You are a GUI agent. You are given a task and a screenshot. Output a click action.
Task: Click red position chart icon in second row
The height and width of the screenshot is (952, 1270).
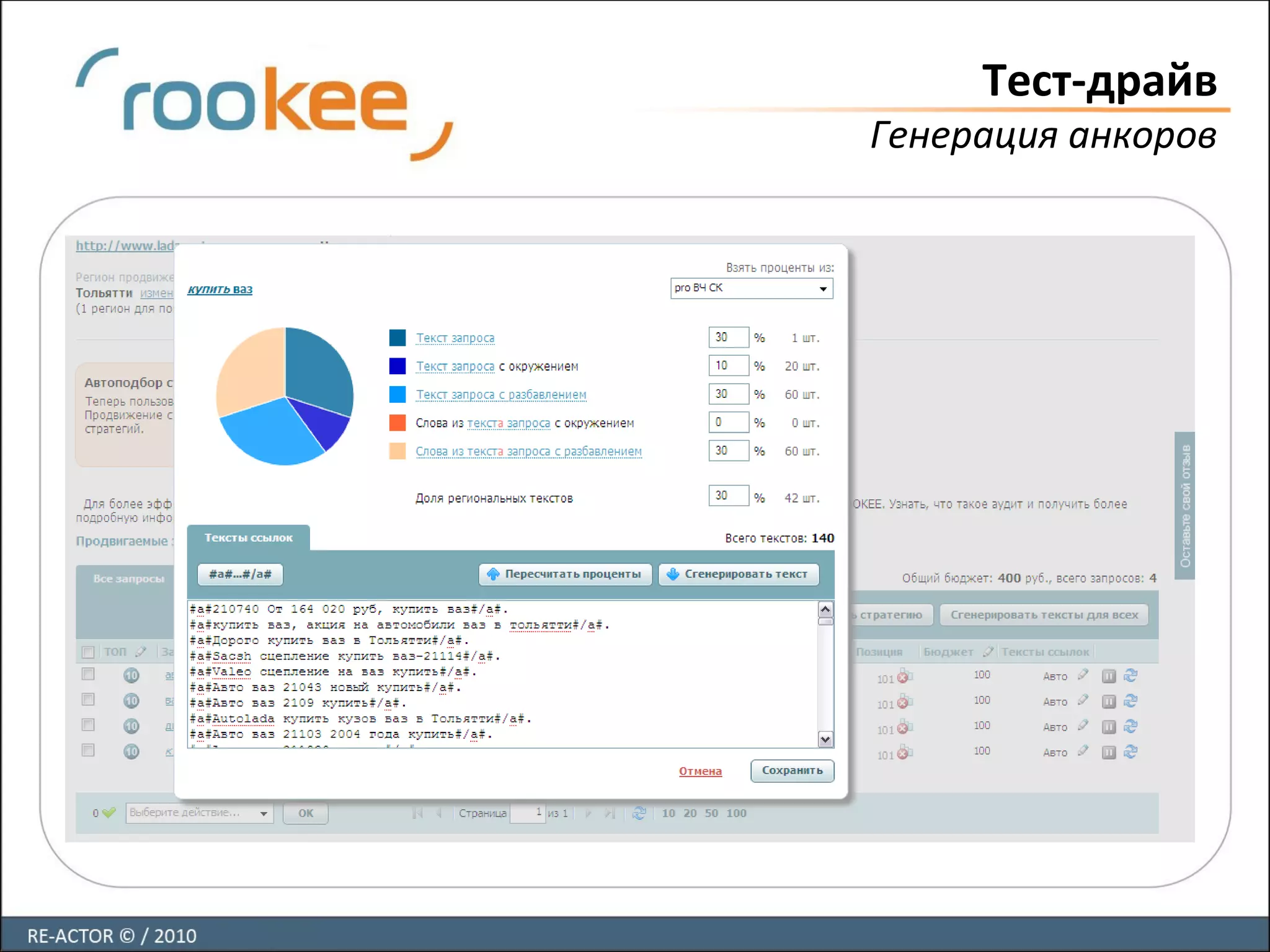tap(904, 702)
